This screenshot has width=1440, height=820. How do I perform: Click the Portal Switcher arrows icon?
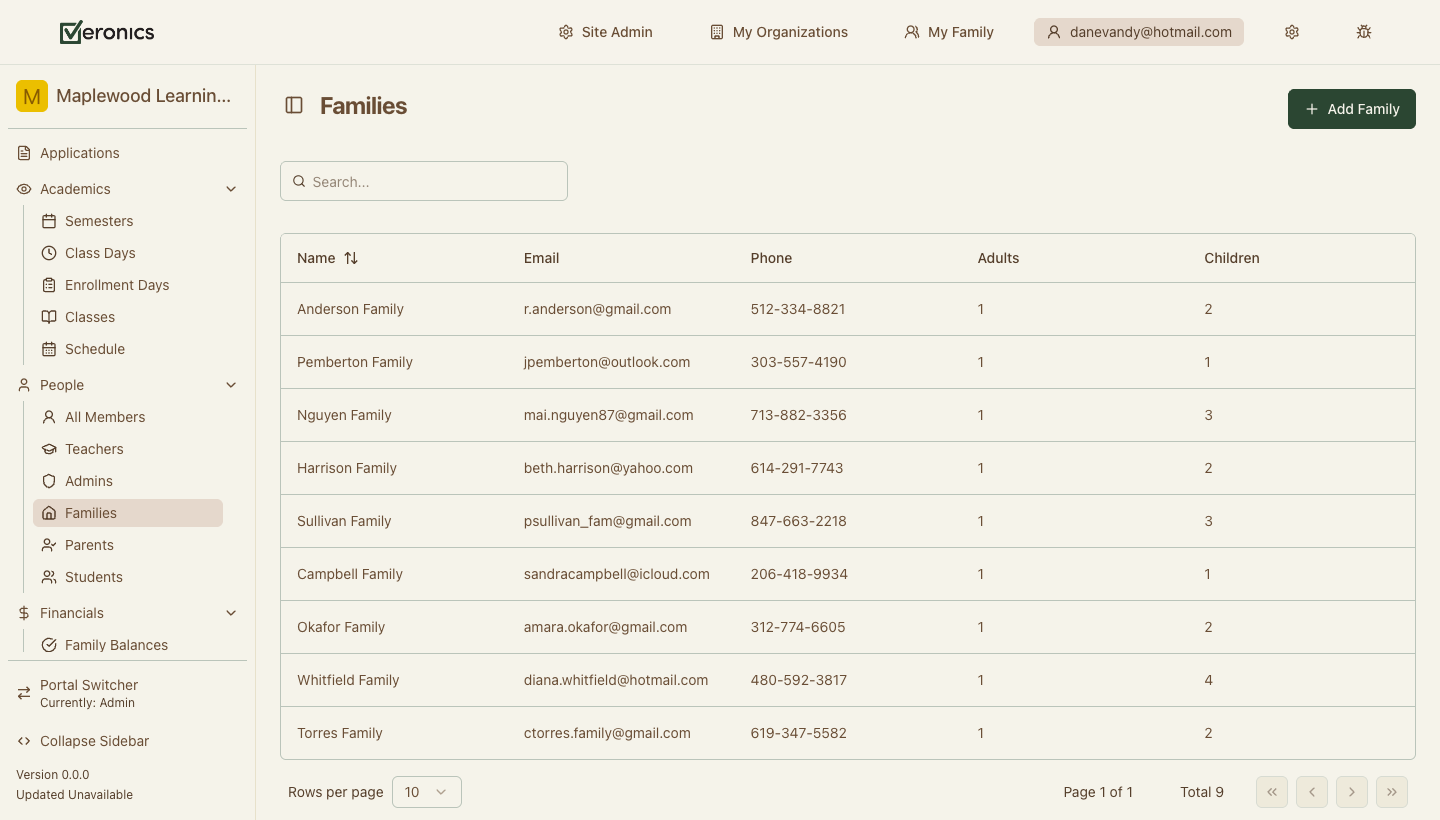24,693
